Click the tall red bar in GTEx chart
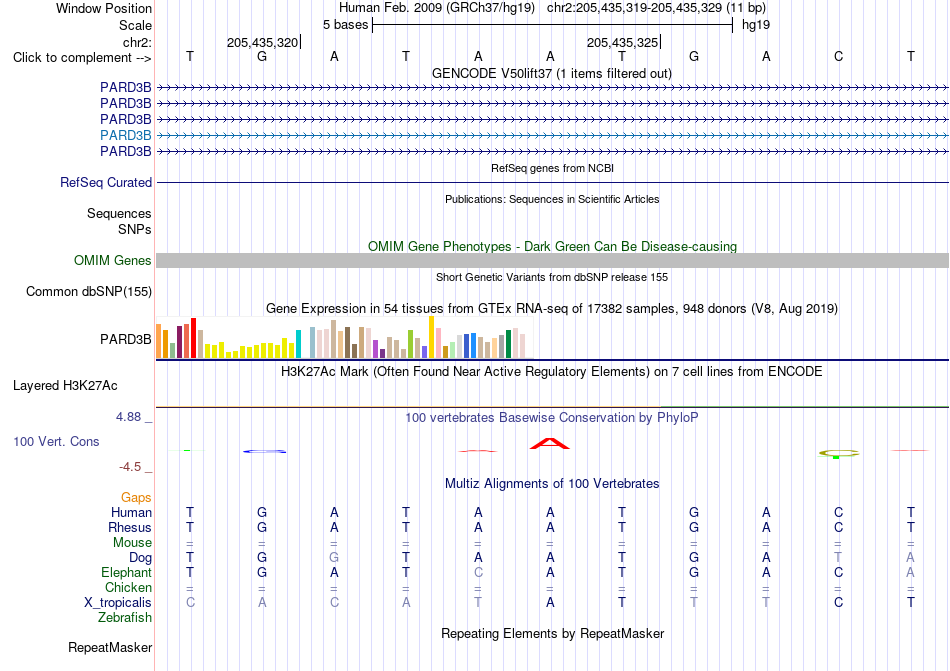 pyautogui.click(x=193, y=338)
